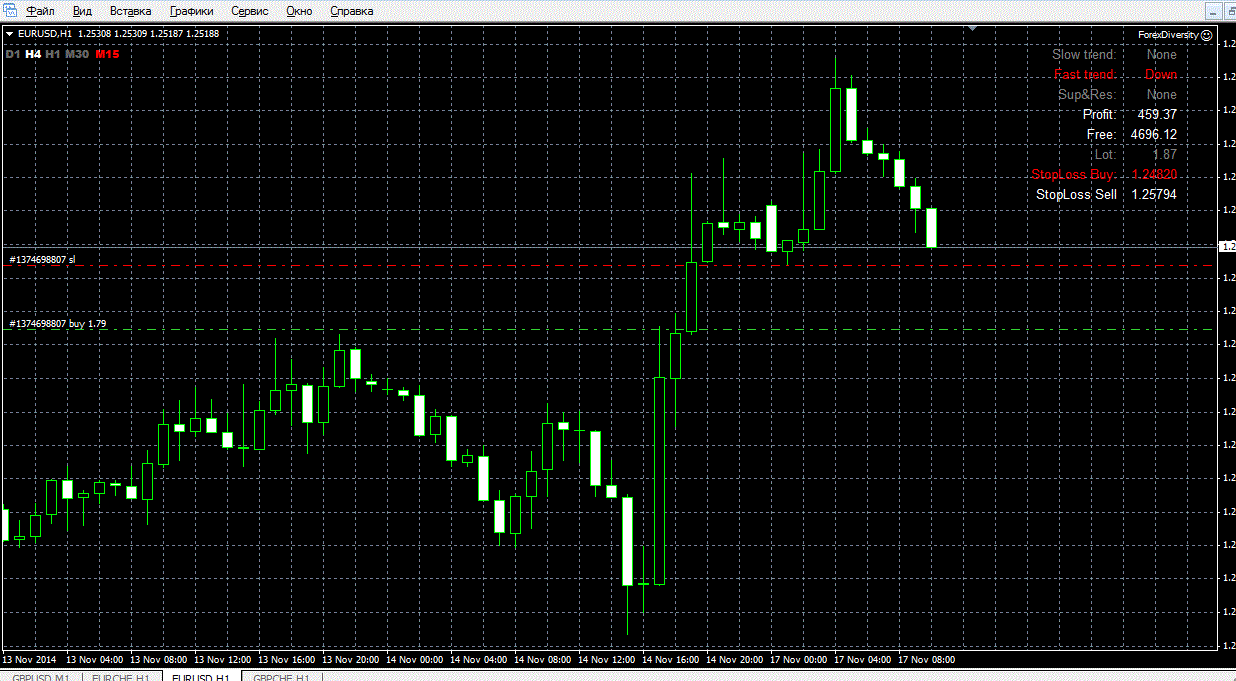
Task: Select the grey H1 timeframe label
Action: tap(53, 54)
